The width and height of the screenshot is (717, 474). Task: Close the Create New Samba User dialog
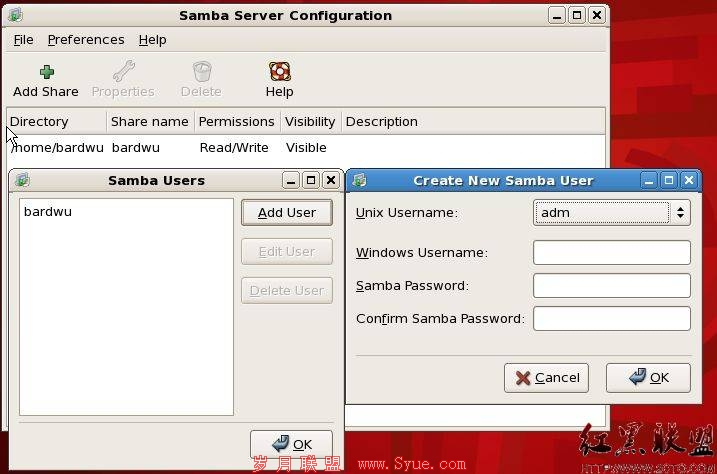tap(689, 180)
